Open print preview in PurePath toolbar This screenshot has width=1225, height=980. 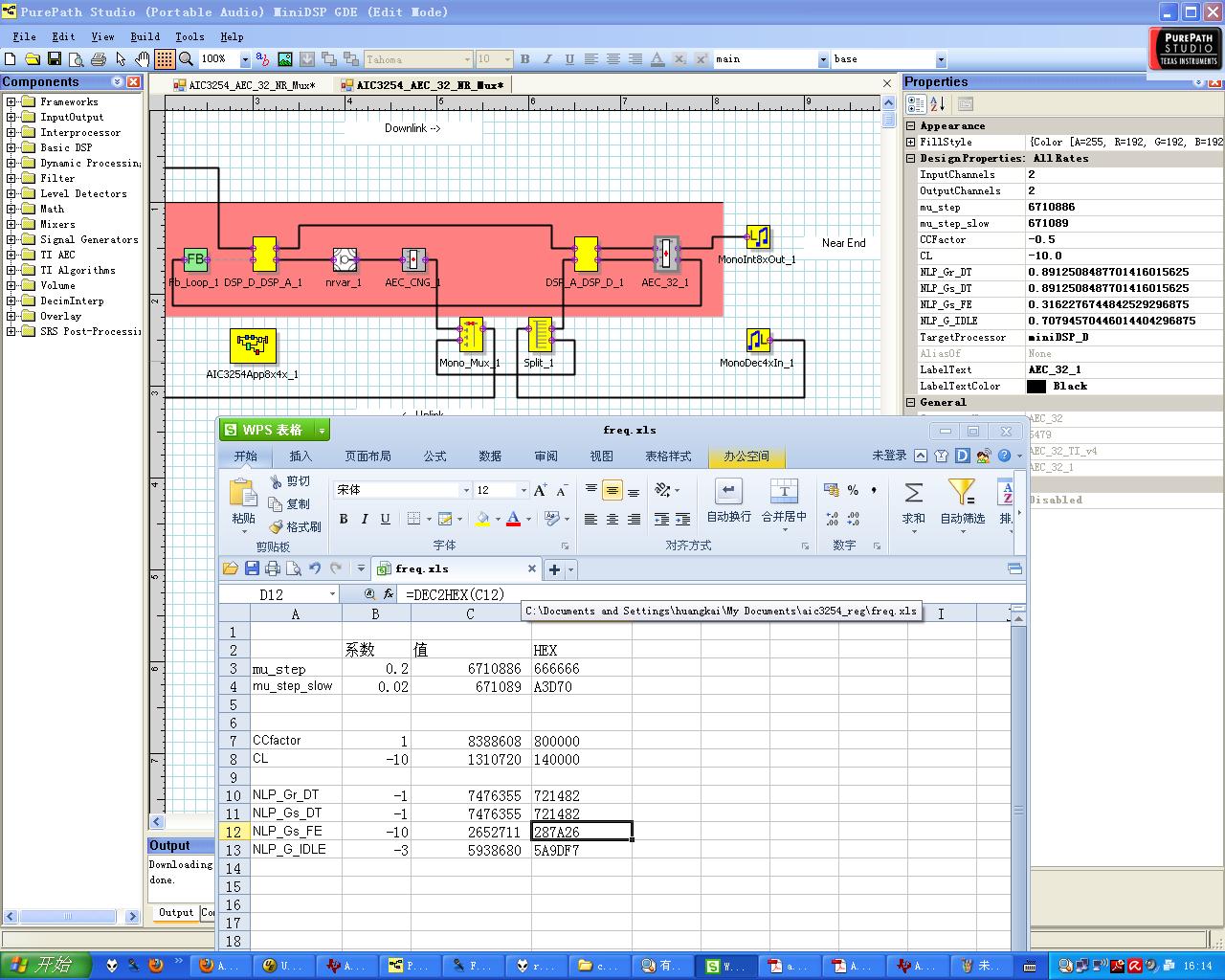click(x=77, y=59)
